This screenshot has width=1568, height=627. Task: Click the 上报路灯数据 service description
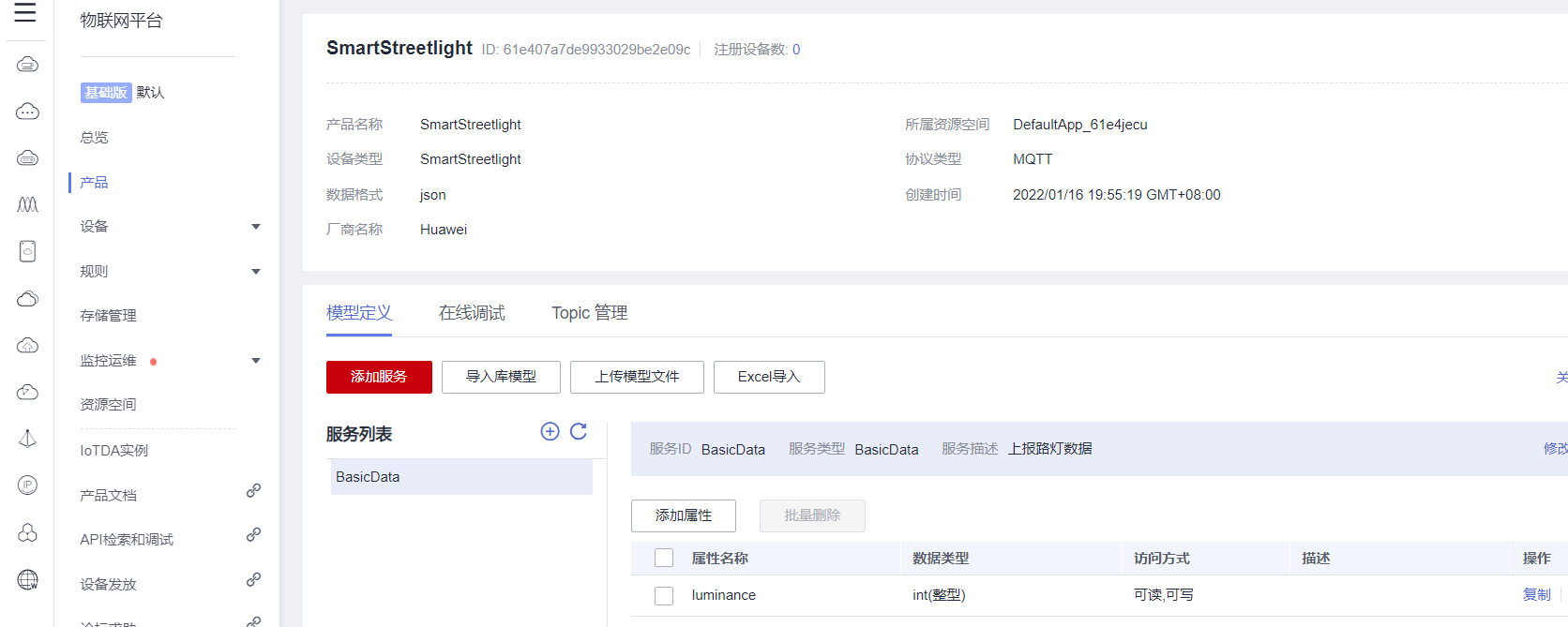click(1050, 449)
